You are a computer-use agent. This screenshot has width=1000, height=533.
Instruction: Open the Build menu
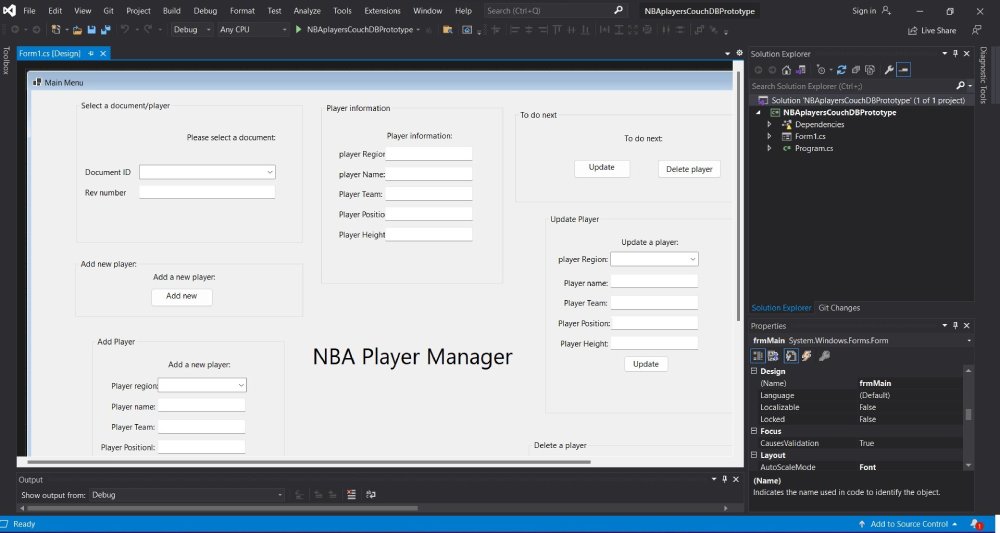pyautogui.click(x=171, y=10)
